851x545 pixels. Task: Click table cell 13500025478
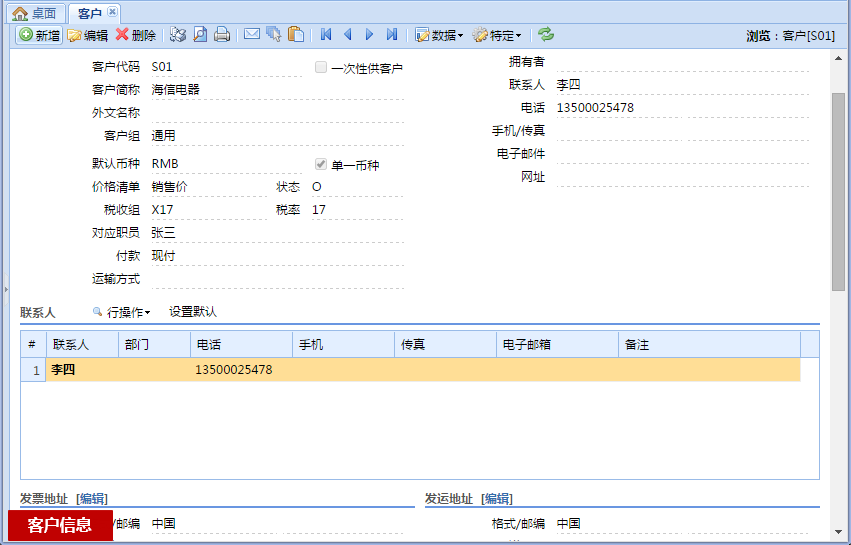pos(242,370)
